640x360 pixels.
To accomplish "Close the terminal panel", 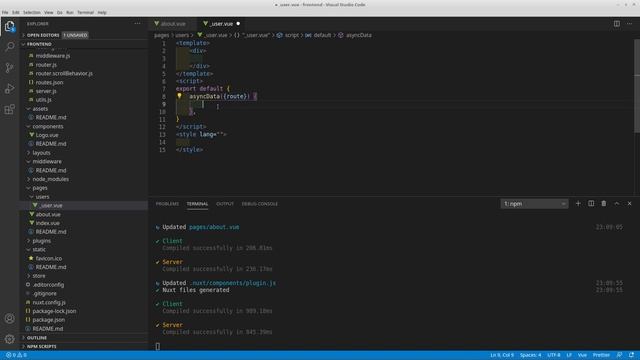I will (x=629, y=203).
